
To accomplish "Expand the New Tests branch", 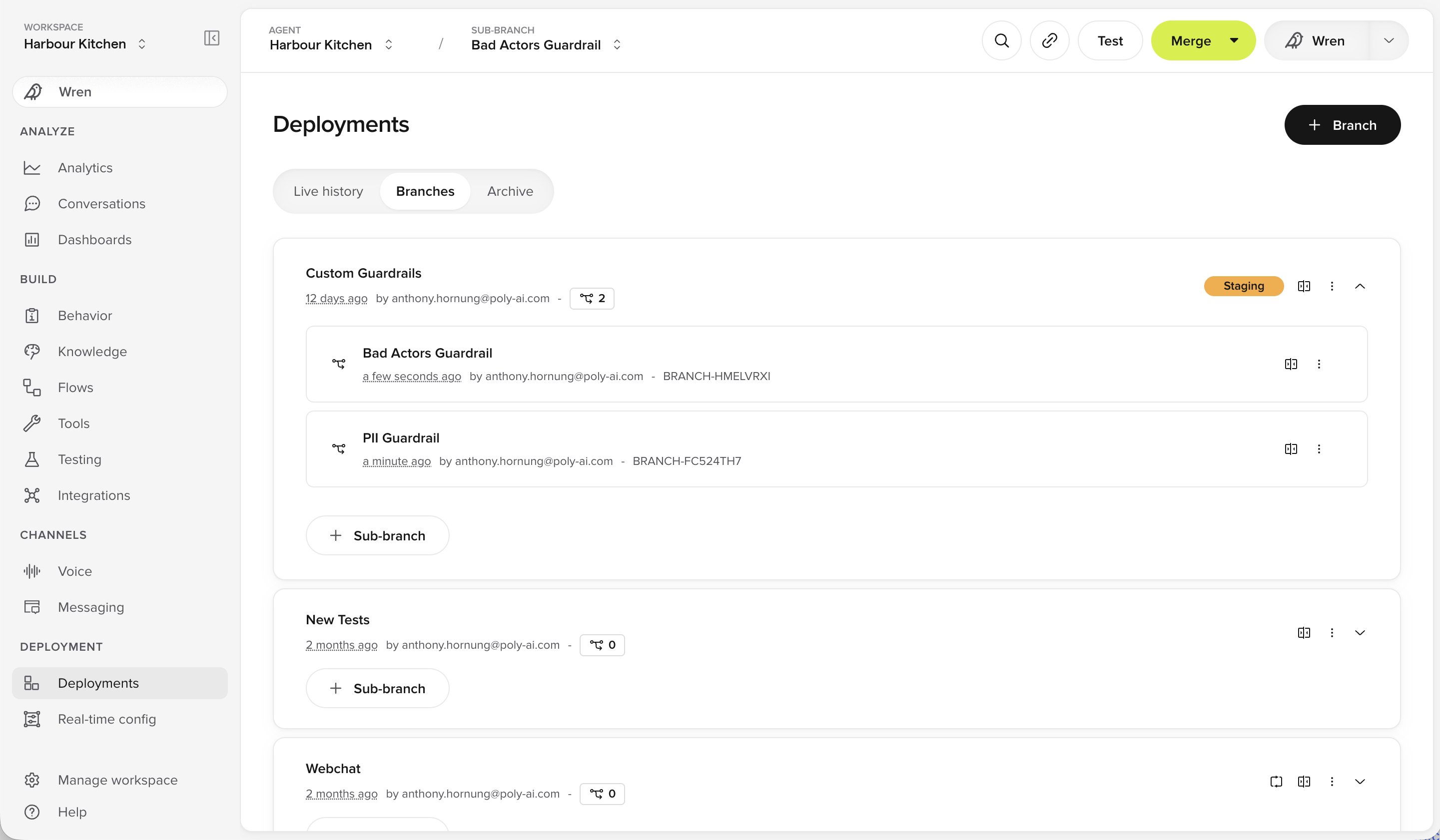I will point(1360,633).
